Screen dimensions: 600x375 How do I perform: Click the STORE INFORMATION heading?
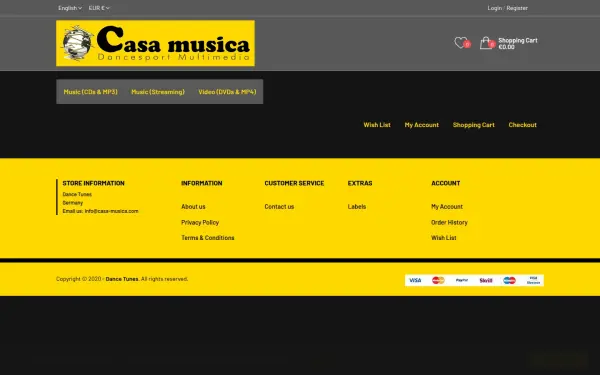pos(93,183)
